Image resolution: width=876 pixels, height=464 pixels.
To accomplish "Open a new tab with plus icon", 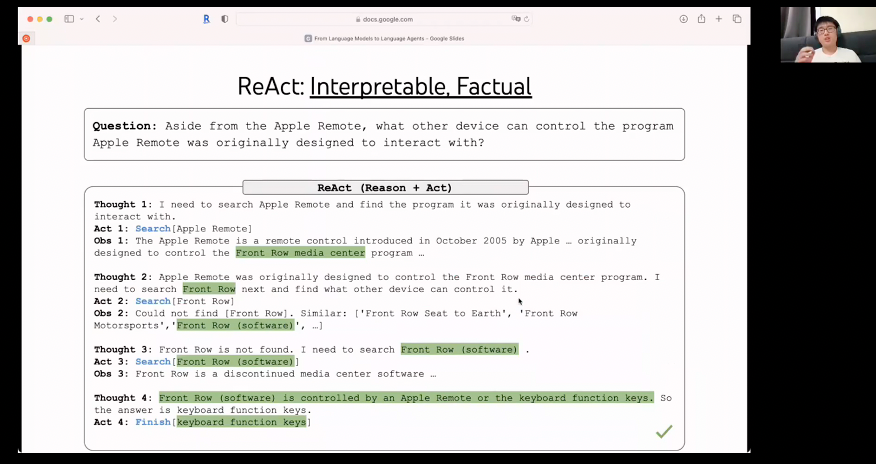I will coord(719,19).
